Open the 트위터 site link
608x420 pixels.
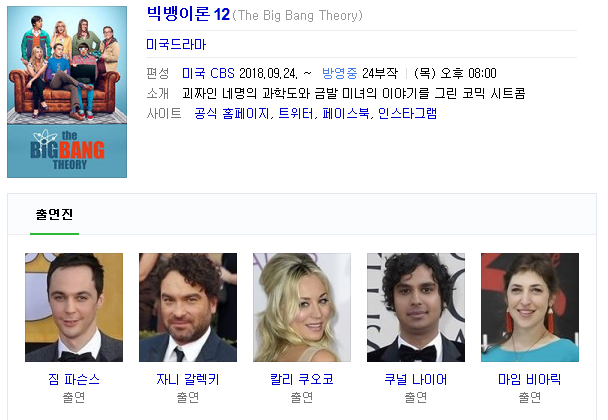click(295, 113)
